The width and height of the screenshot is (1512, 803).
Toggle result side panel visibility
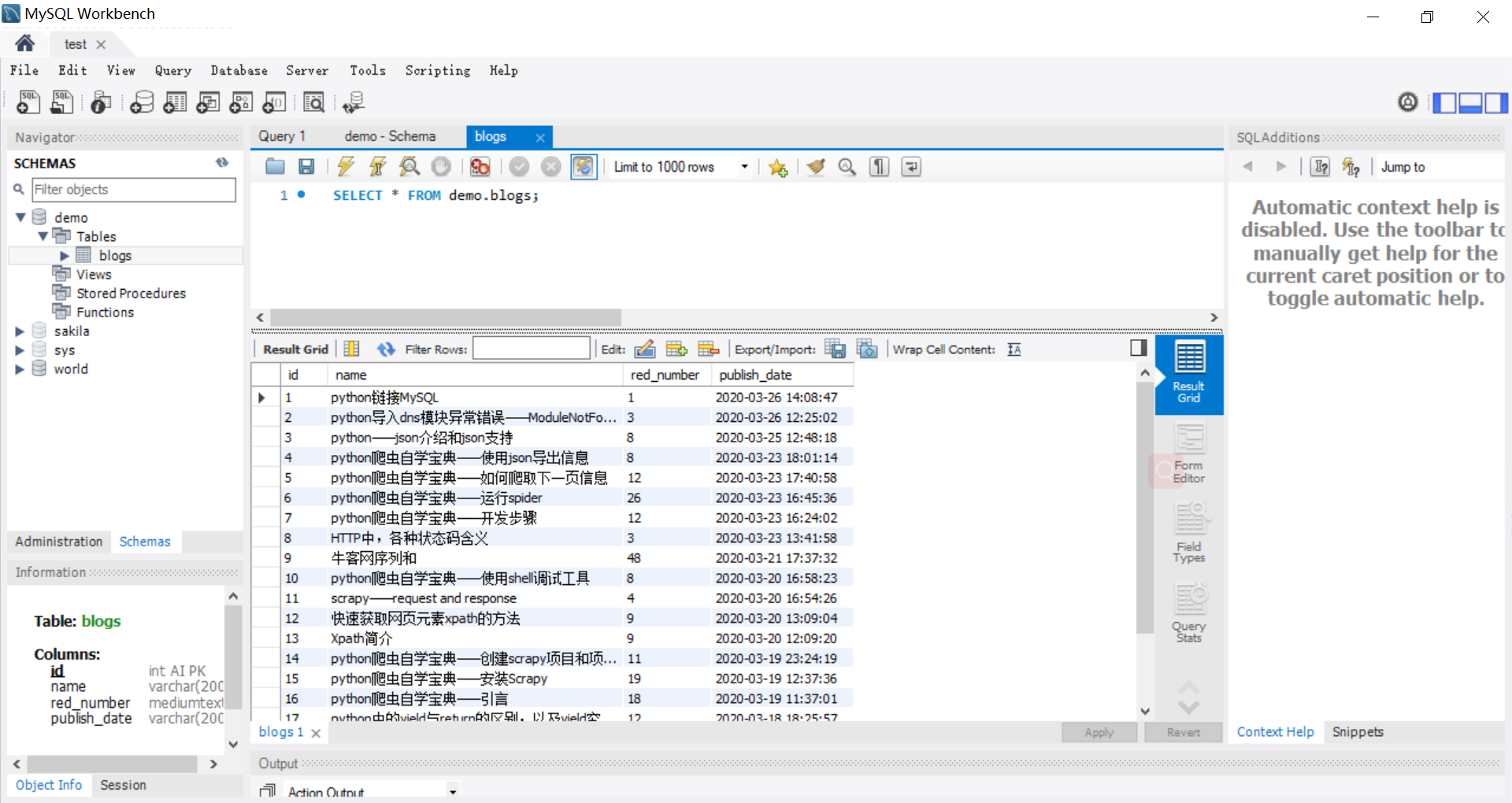[x=1138, y=348]
